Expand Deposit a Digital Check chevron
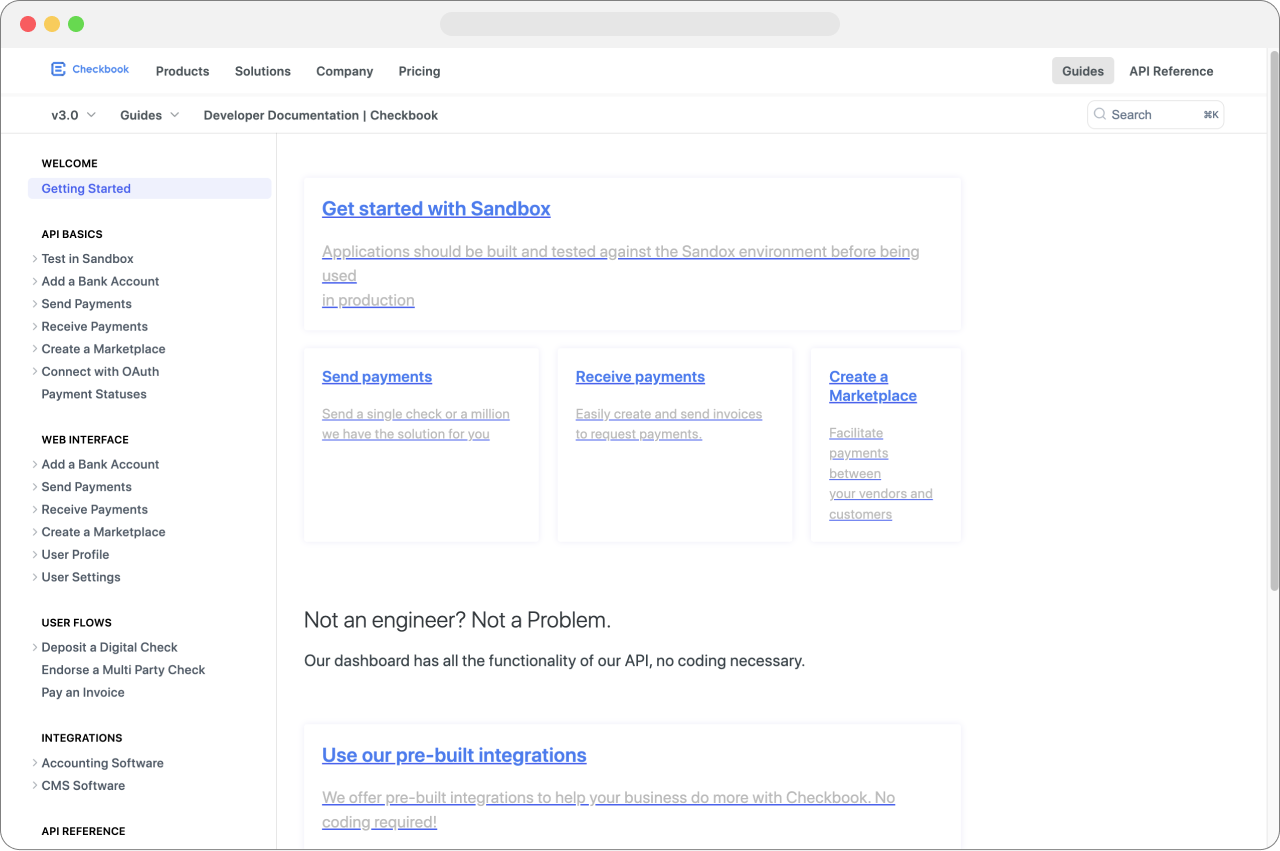This screenshot has width=1280, height=851. coord(35,648)
